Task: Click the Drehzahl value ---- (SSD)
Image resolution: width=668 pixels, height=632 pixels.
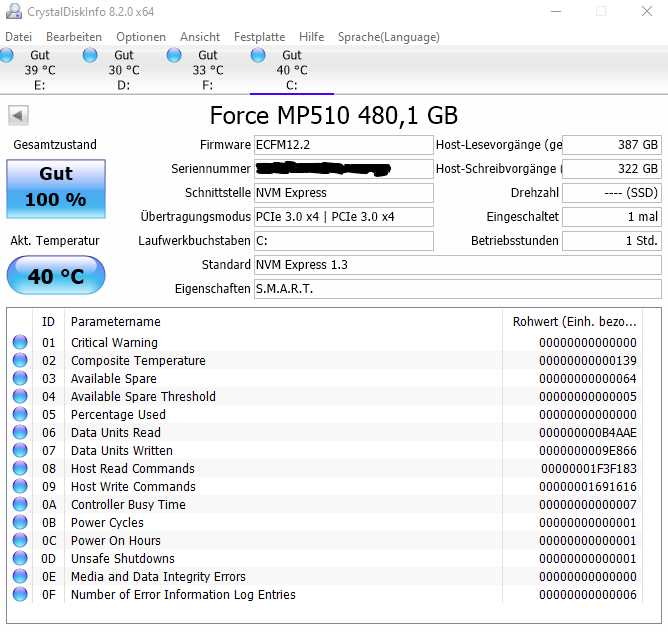Action: [612, 193]
